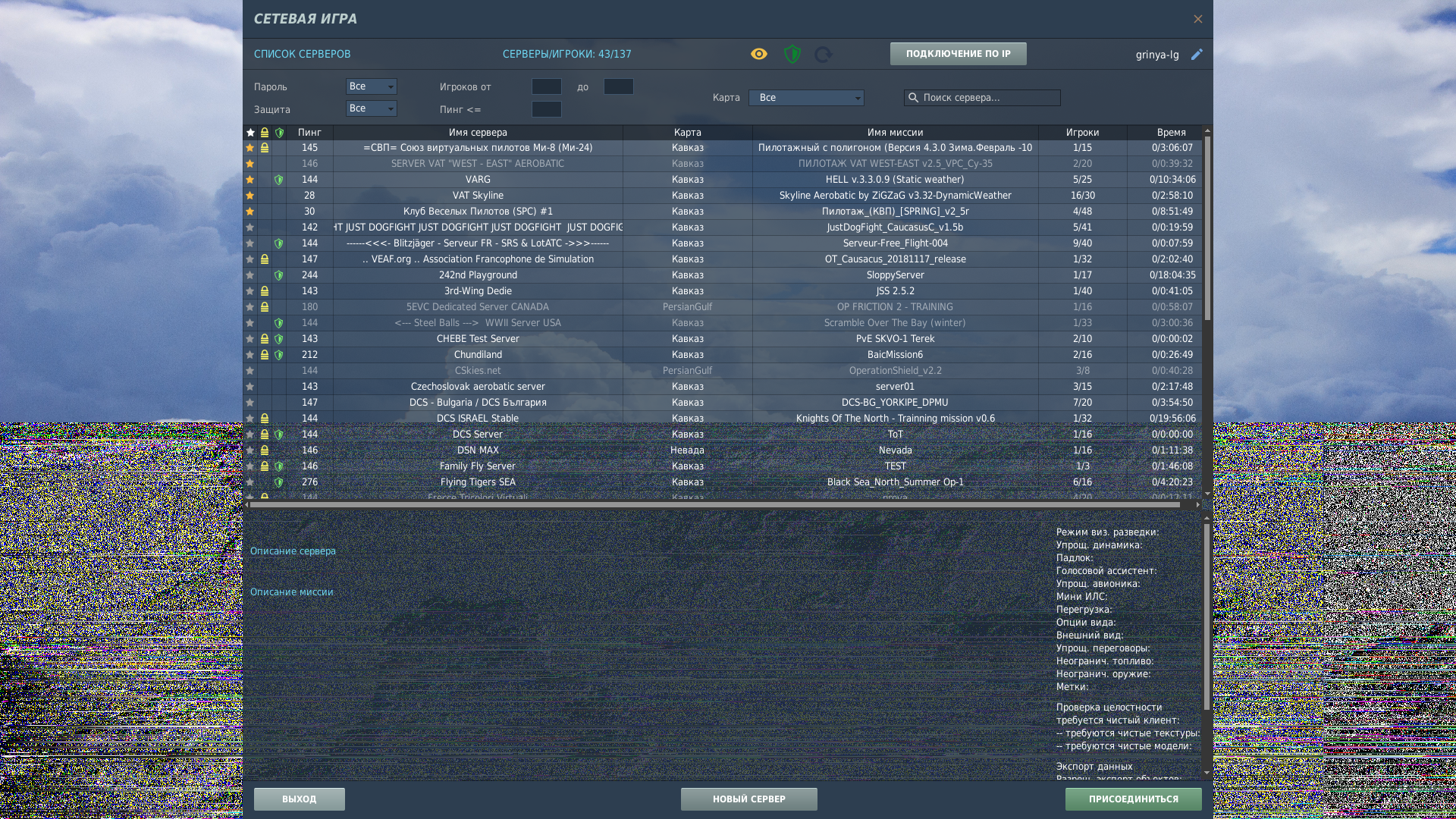Sort by the favorites star column header
Image resolution: width=1456 pixels, height=819 pixels.
250,133
